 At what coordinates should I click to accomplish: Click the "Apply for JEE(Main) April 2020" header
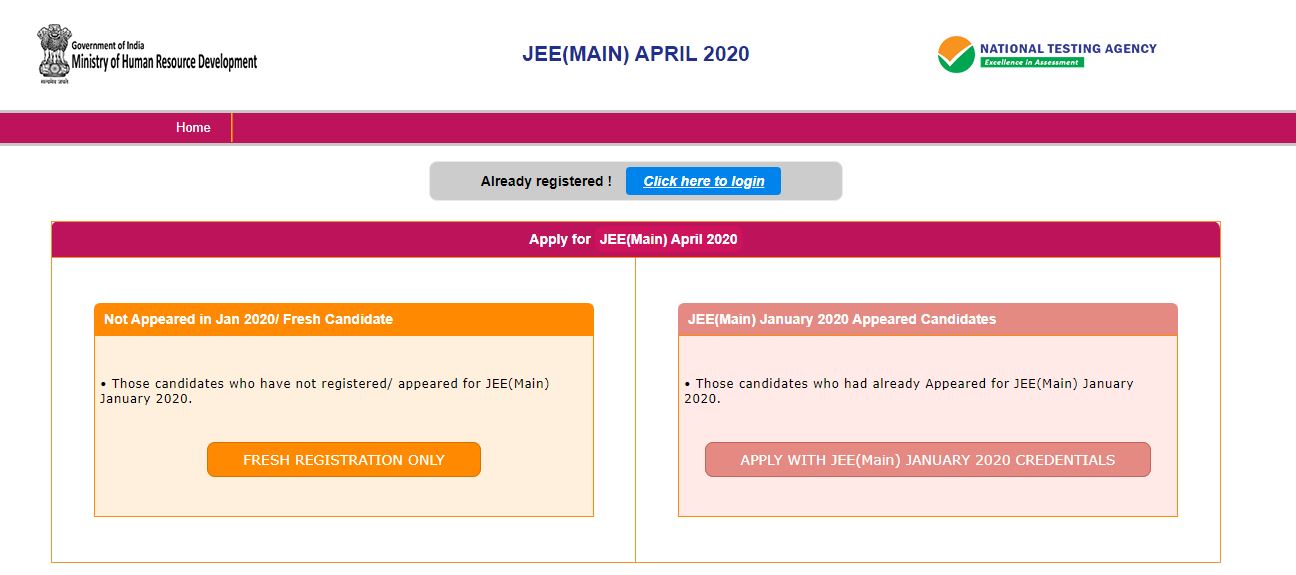[x=633, y=240]
